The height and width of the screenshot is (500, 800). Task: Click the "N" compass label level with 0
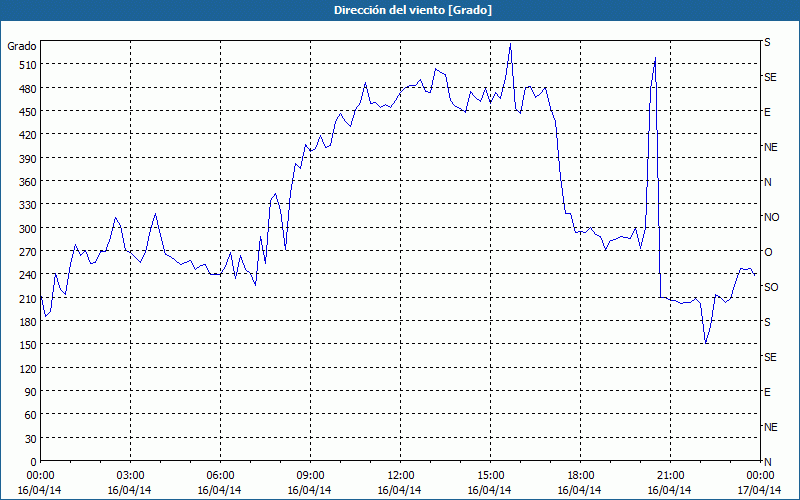767,462
